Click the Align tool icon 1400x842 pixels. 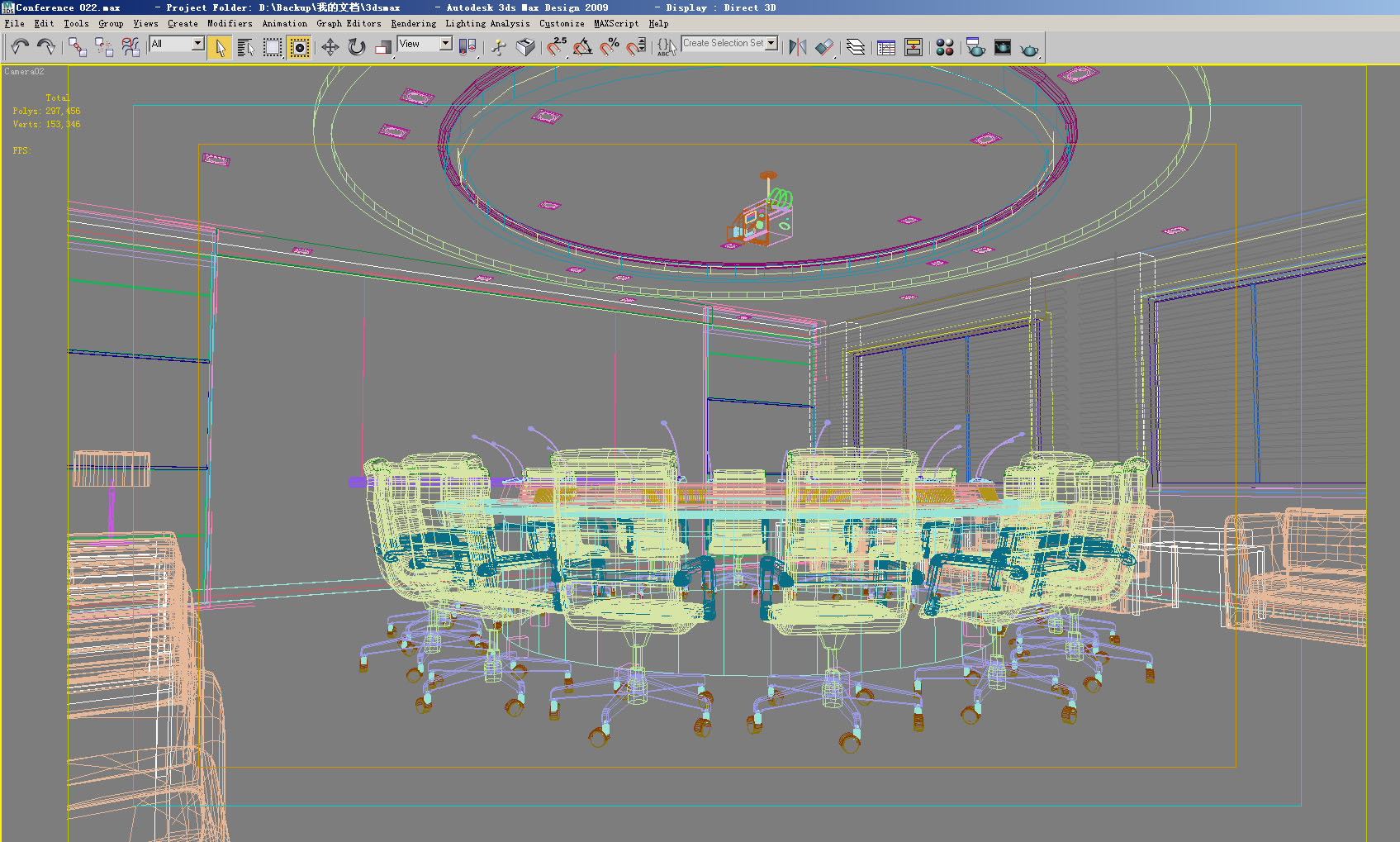coord(824,47)
